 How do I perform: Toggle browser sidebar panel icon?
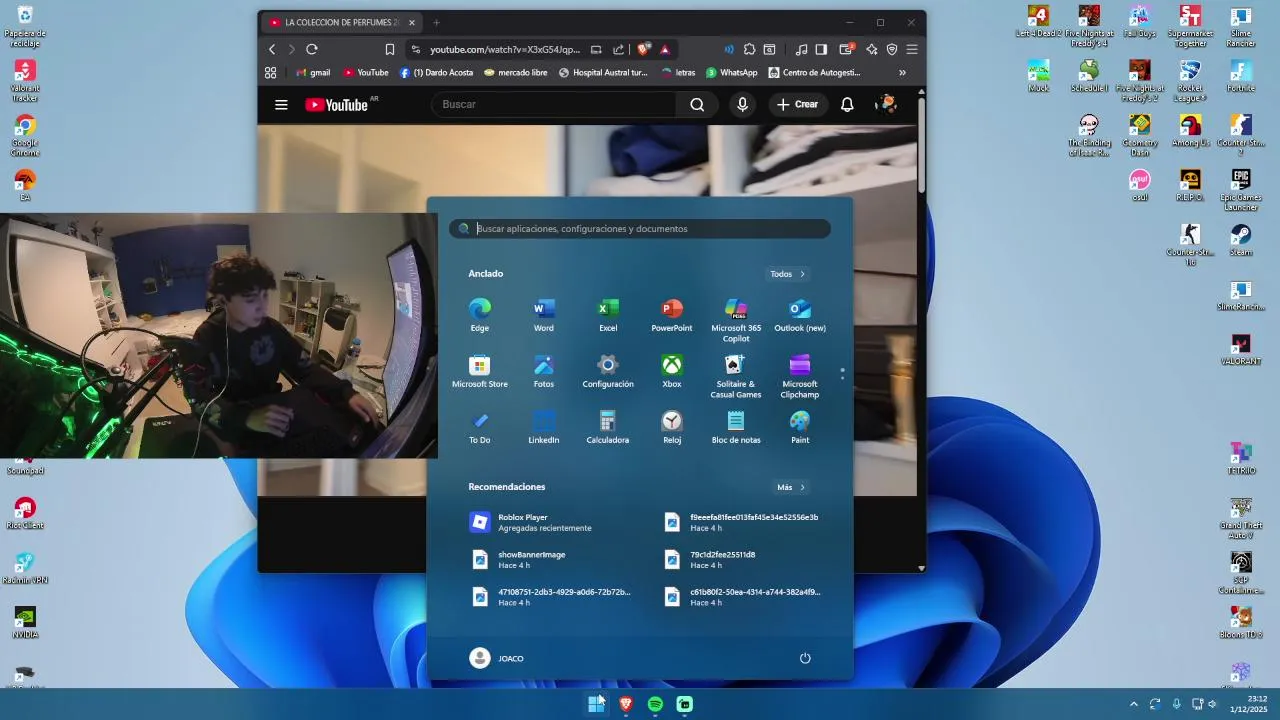click(821, 49)
